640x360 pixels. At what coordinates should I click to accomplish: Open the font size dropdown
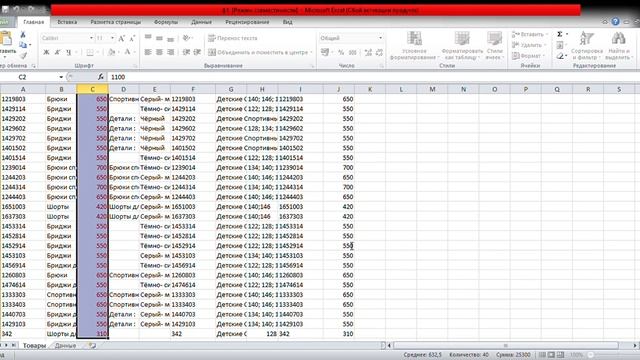tap(112, 38)
